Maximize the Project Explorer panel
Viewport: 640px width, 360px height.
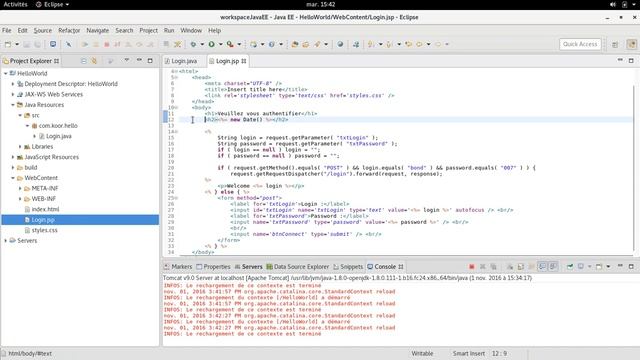click(x=150, y=60)
